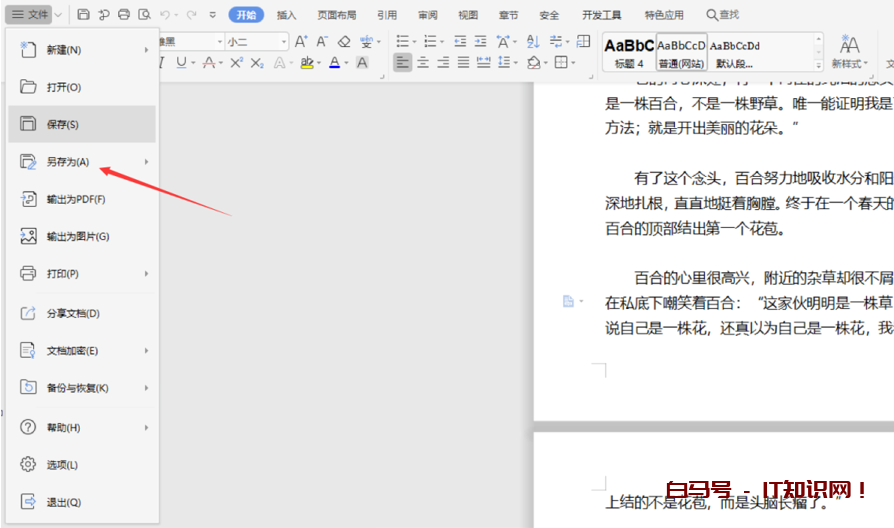Choose 输出为图片(G) in the file menu
The image size is (894, 528).
coord(82,237)
